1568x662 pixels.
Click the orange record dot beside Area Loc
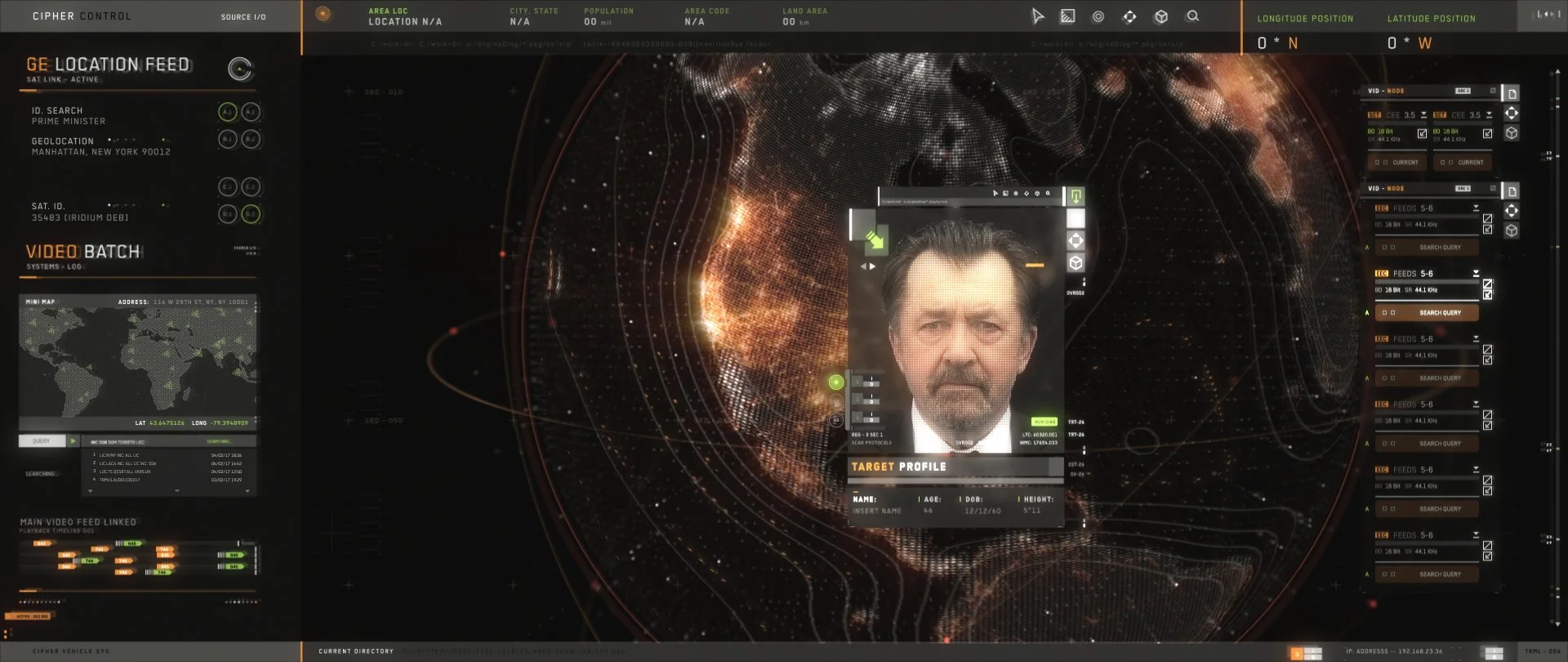coord(323,14)
